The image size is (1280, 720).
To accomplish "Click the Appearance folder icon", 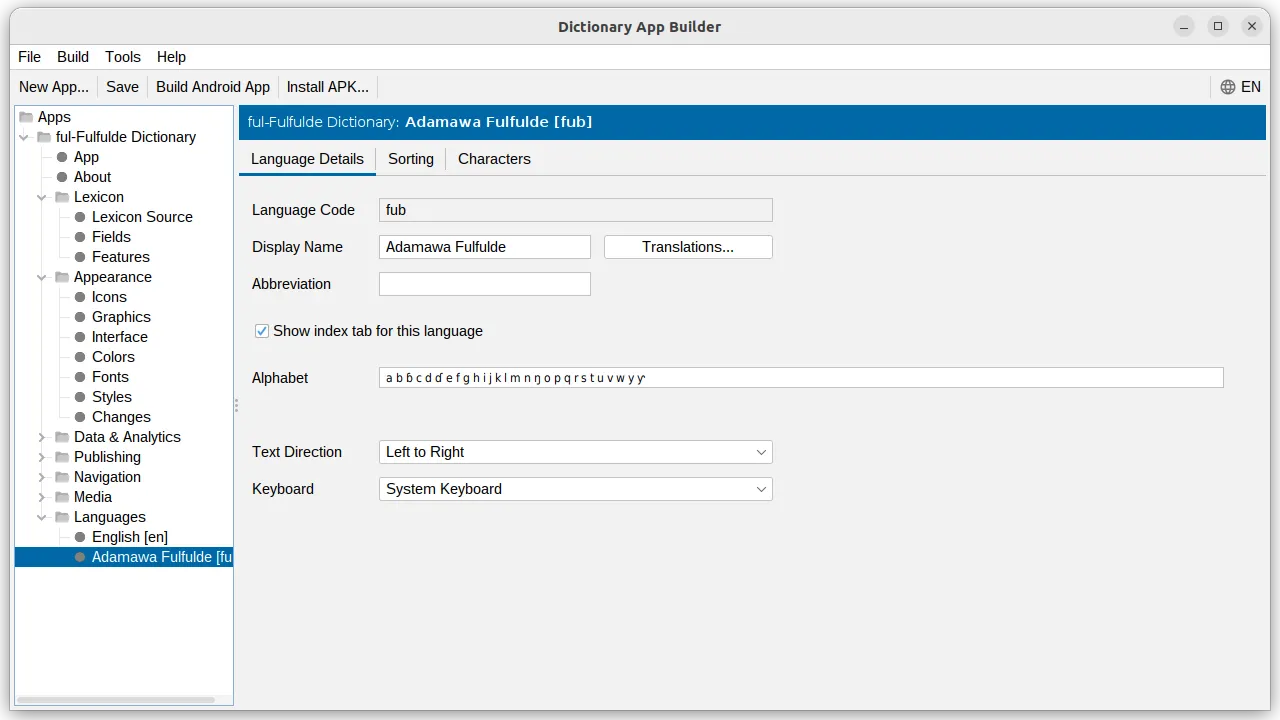I will click(62, 277).
